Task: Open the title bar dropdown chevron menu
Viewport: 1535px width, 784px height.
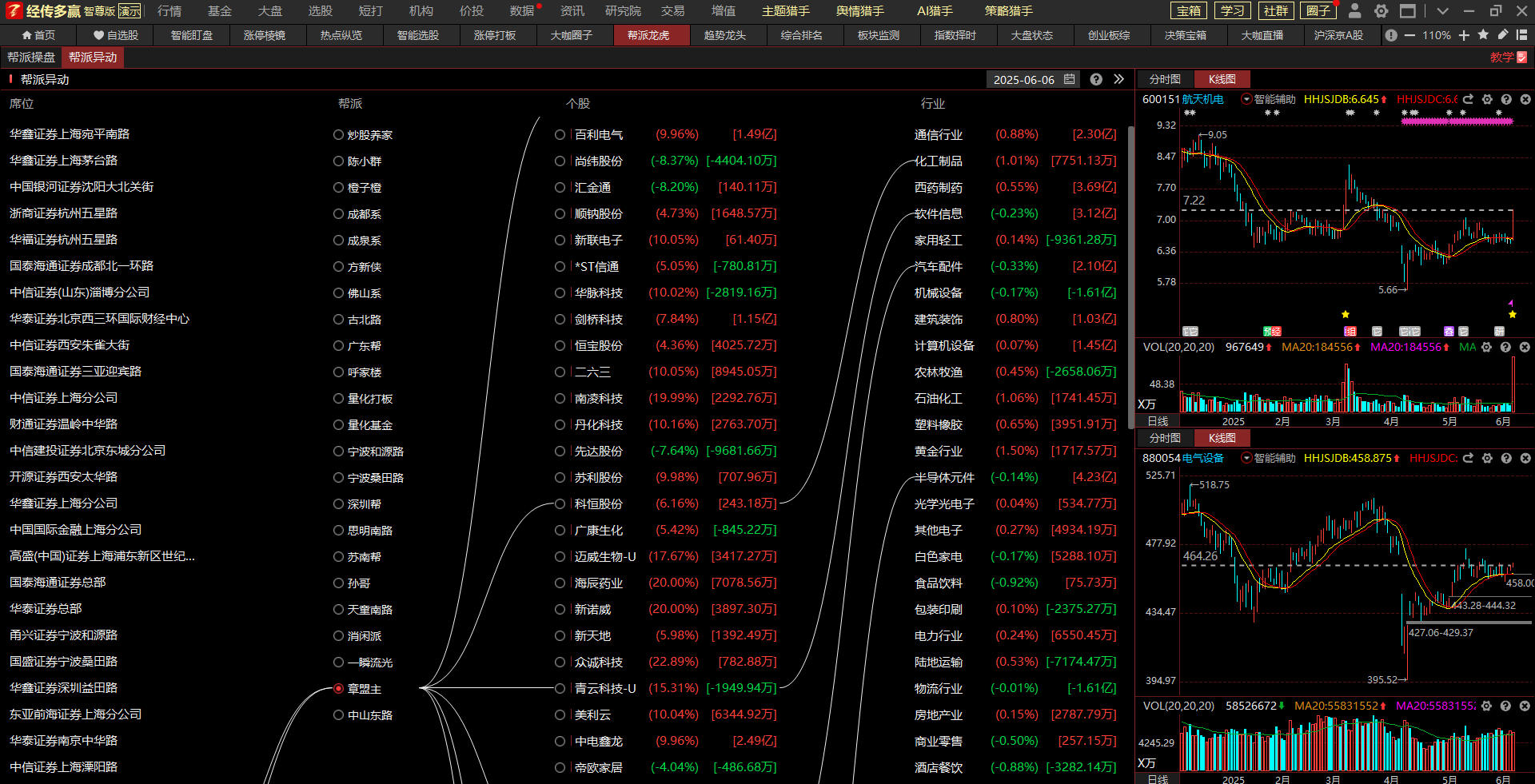Action: 1442,11
